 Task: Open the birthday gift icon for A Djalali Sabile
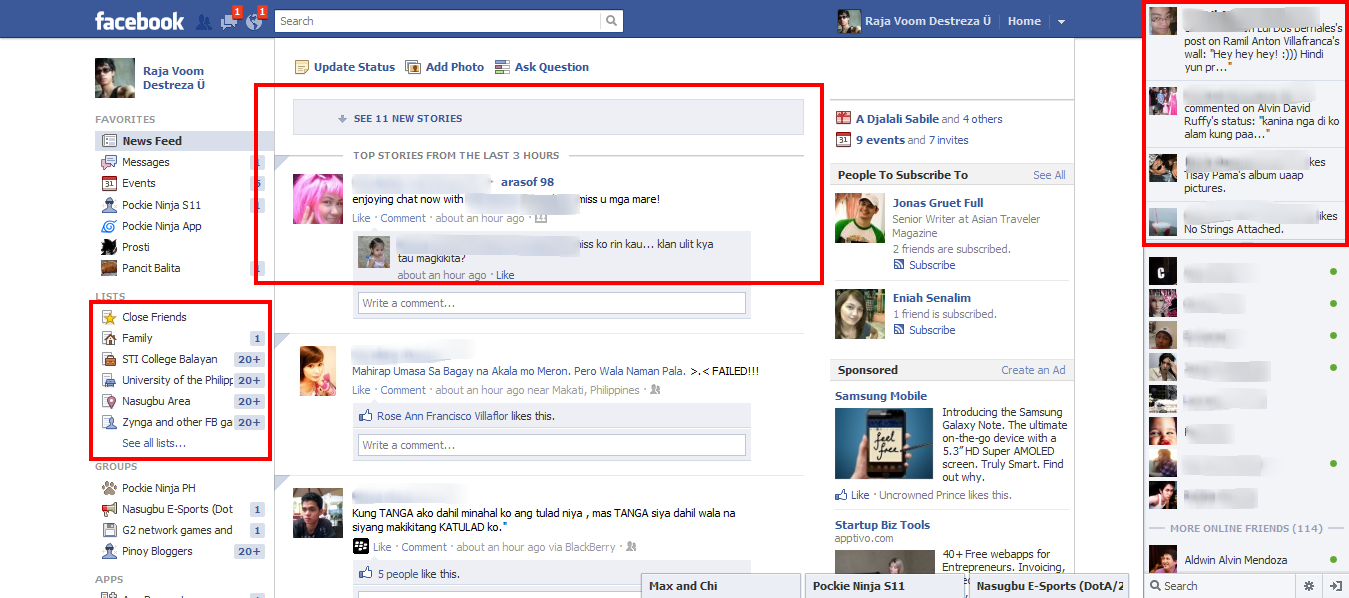click(x=843, y=119)
